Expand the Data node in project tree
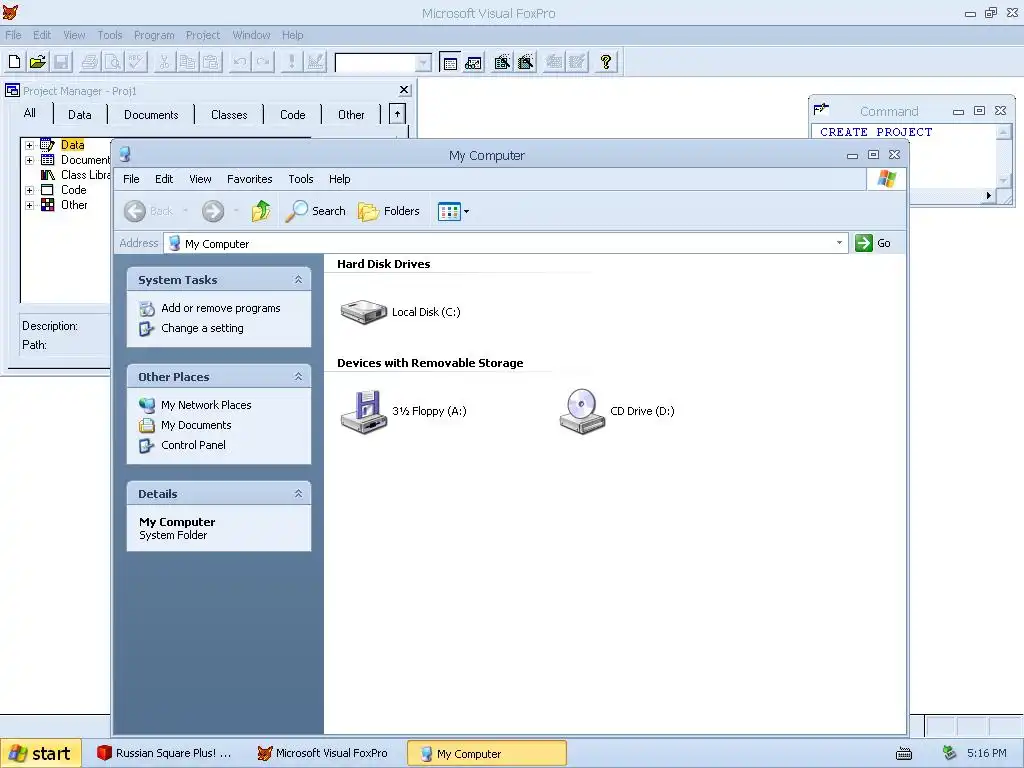 29,145
